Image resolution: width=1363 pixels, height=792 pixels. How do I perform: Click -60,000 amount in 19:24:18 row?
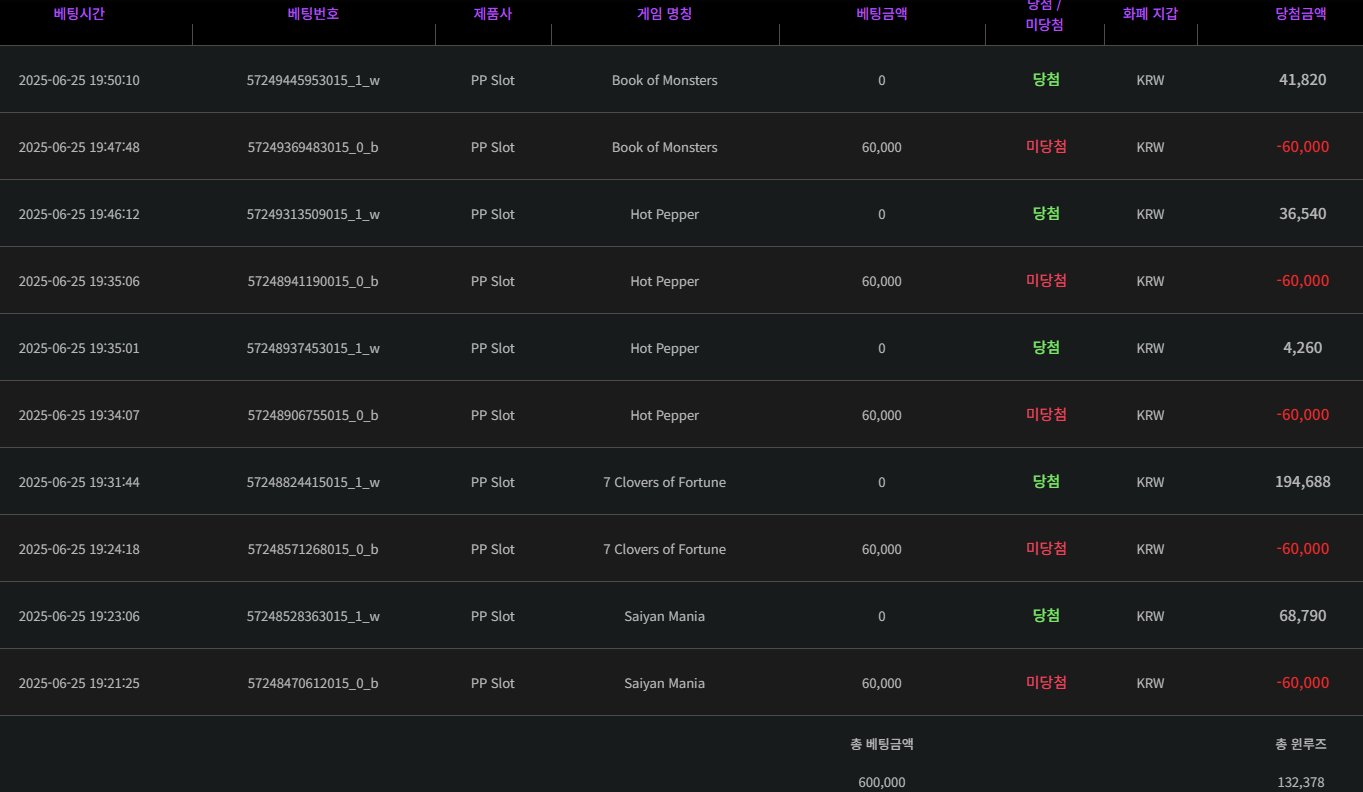click(x=1302, y=549)
